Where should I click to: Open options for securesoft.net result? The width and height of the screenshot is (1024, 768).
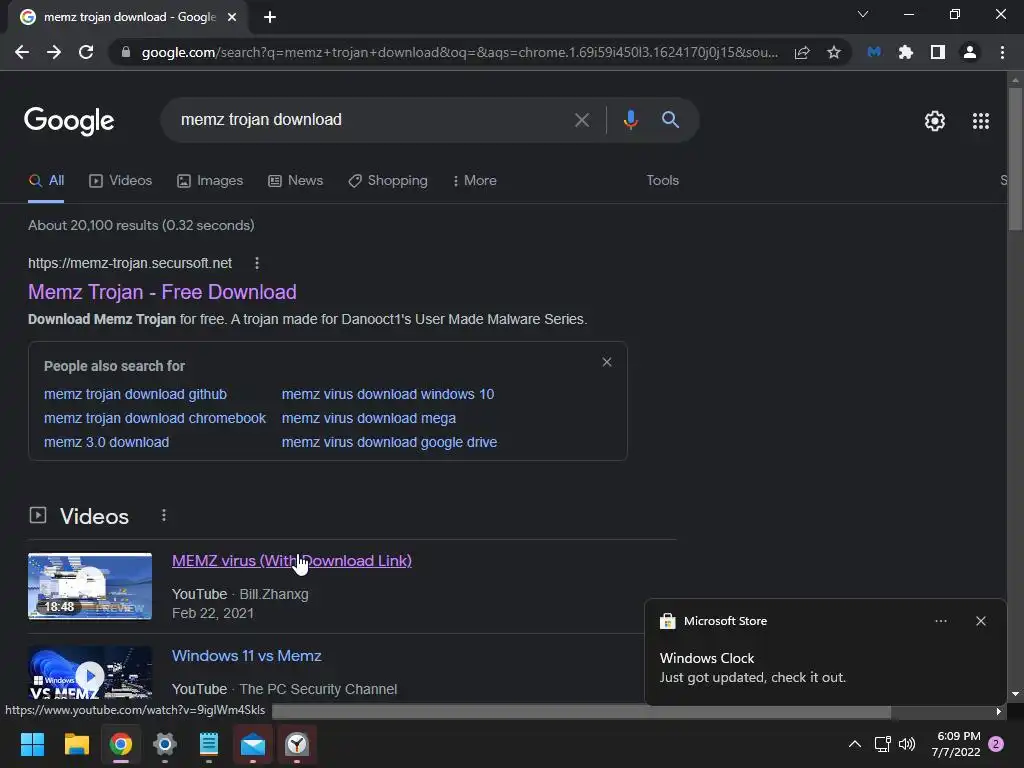[x=257, y=263]
